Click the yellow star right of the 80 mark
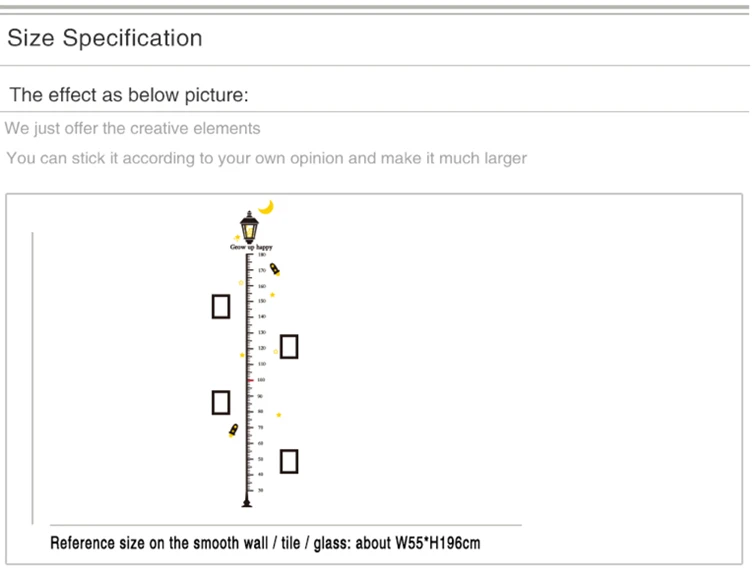This screenshot has height=568, width=752. pos(279,415)
